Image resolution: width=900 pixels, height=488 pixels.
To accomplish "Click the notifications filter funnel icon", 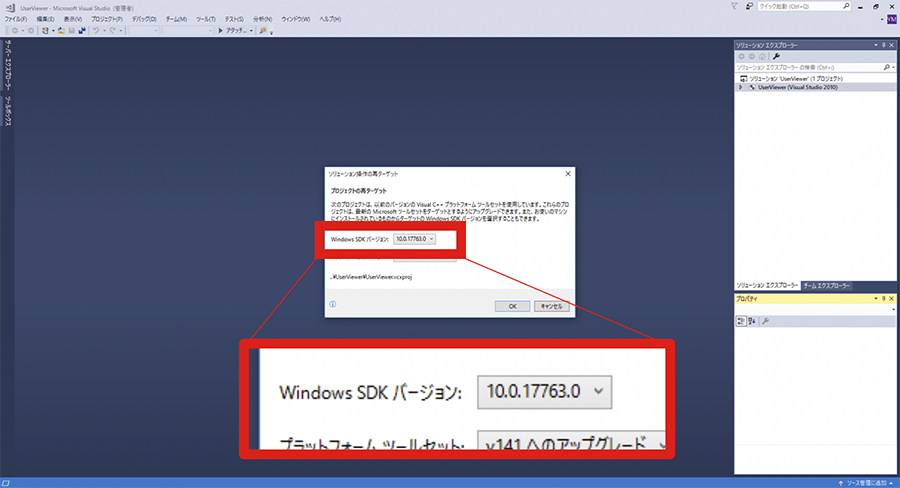I will click(x=734, y=6).
